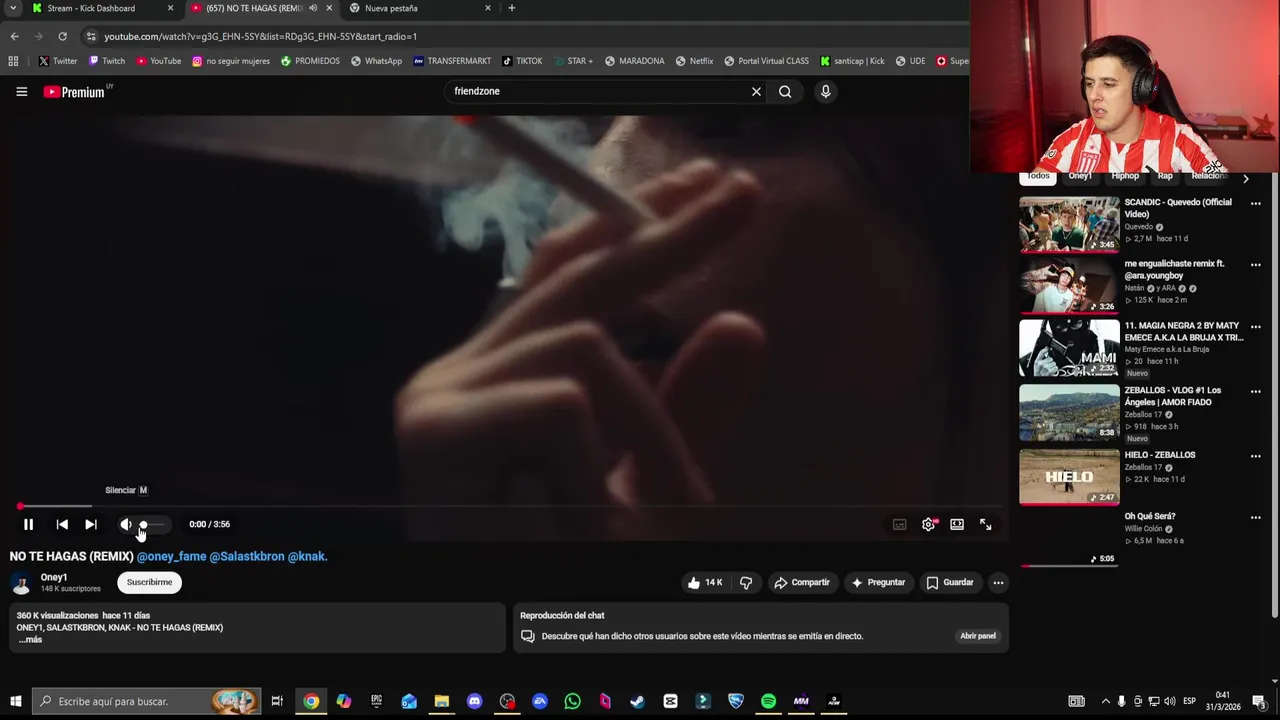Like the video with thumbs up
The height and width of the screenshot is (720, 1280).
[x=705, y=582]
